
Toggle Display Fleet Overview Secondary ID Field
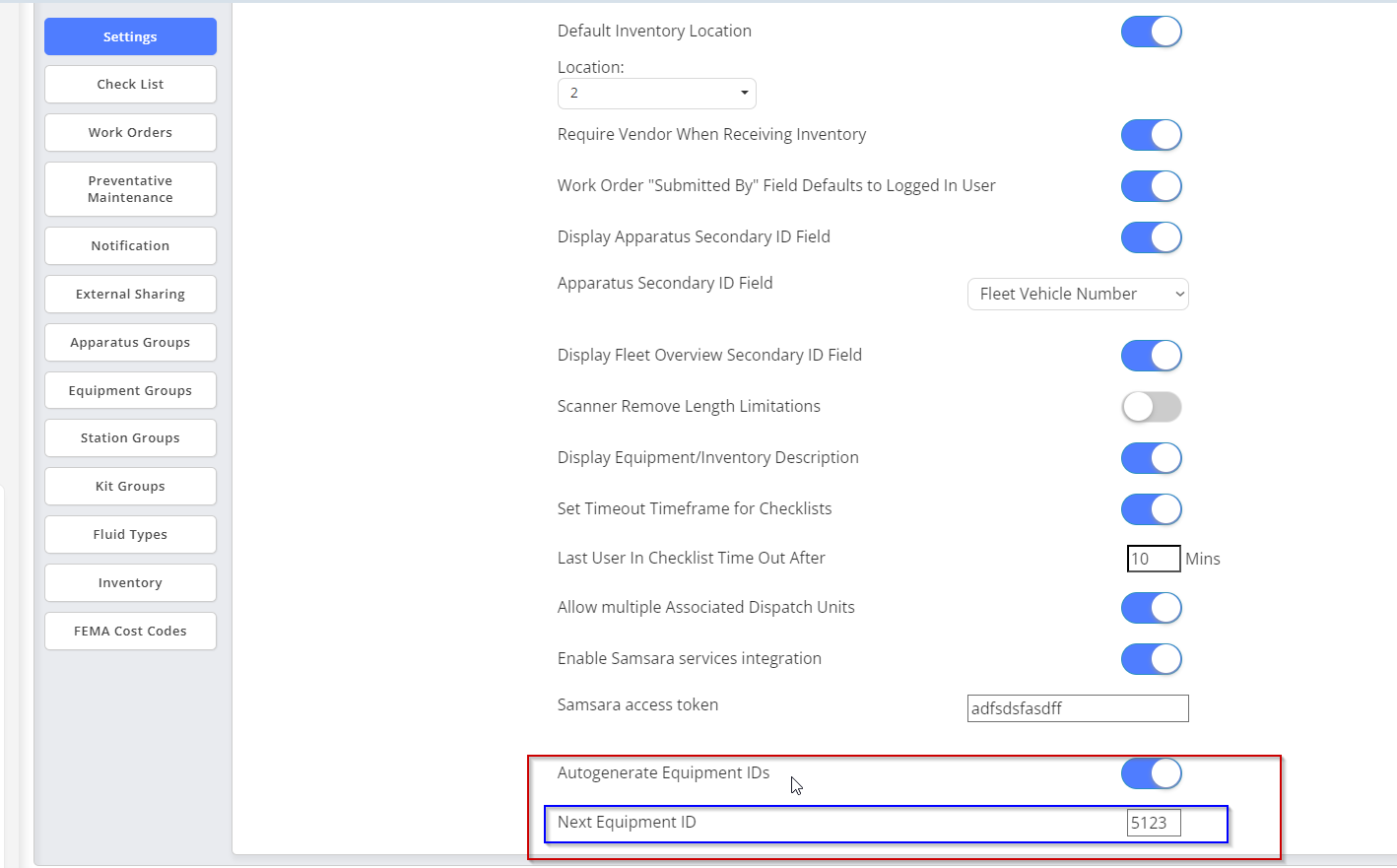click(1151, 356)
